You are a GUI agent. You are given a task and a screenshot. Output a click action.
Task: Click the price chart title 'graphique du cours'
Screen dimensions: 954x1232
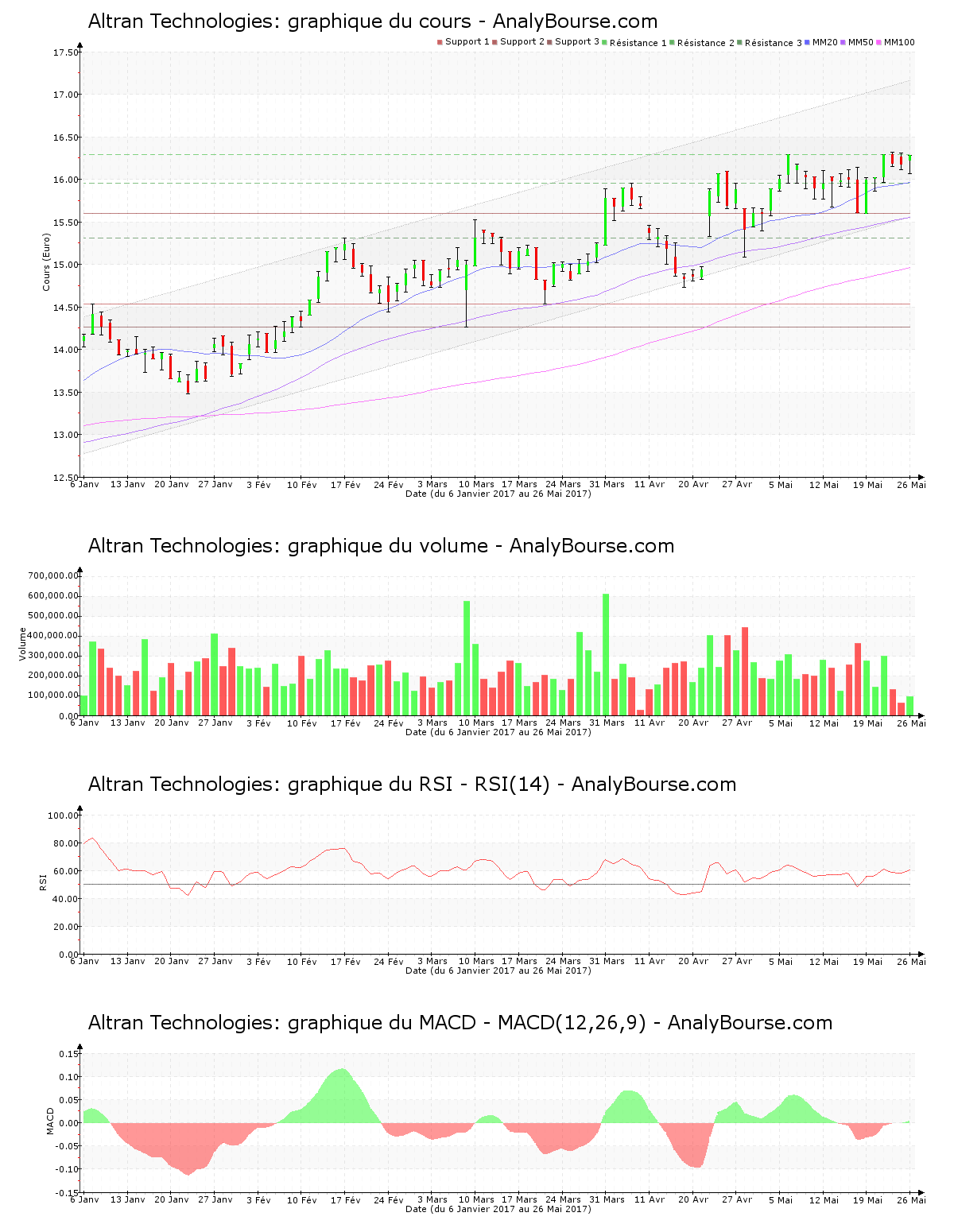372,21
